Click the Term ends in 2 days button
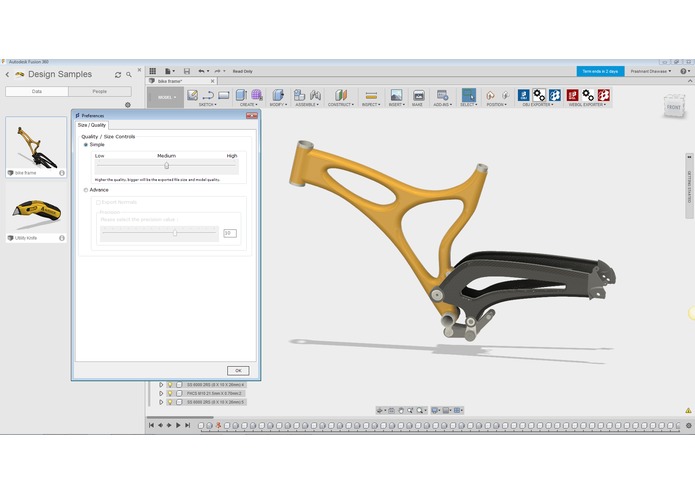 pos(600,71)
